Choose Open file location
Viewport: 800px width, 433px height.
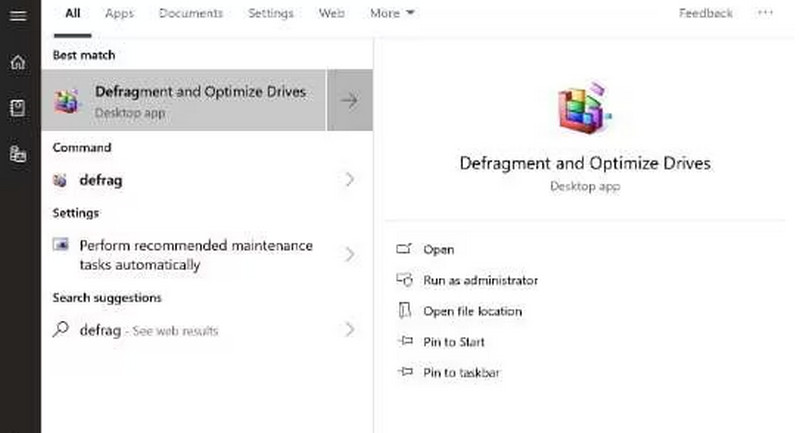(x=472, y=311)
